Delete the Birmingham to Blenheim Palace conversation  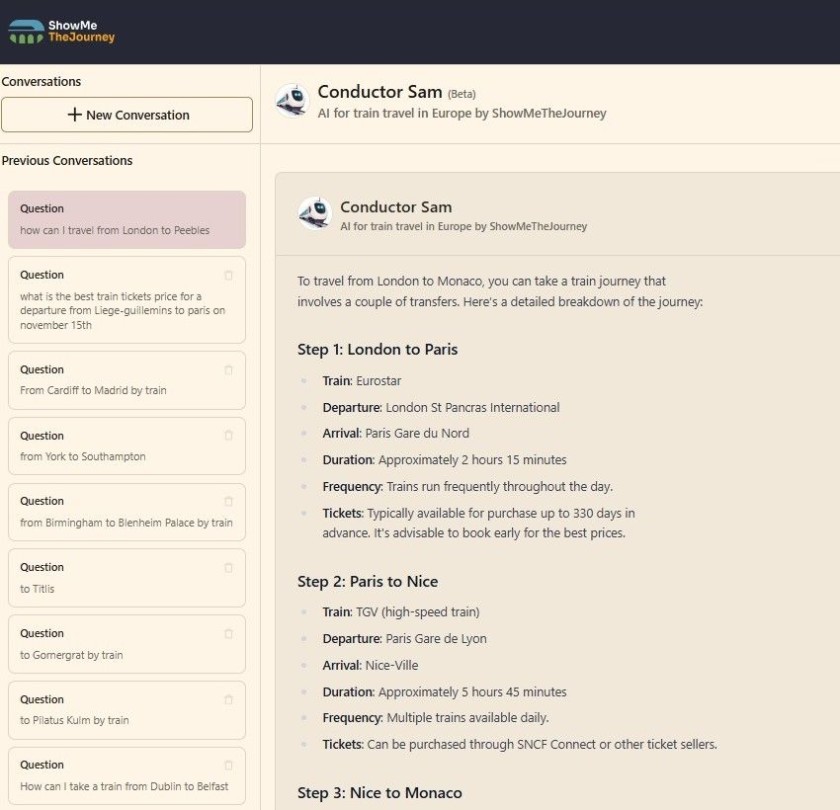[x=228, y=501]
